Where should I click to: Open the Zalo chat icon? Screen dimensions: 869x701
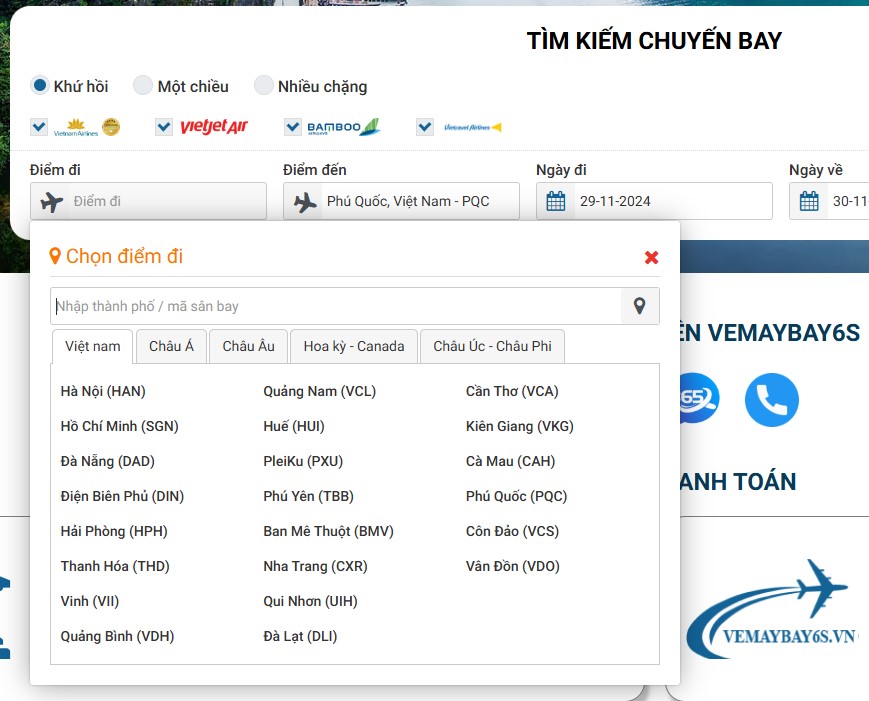(x=697, y=398)
